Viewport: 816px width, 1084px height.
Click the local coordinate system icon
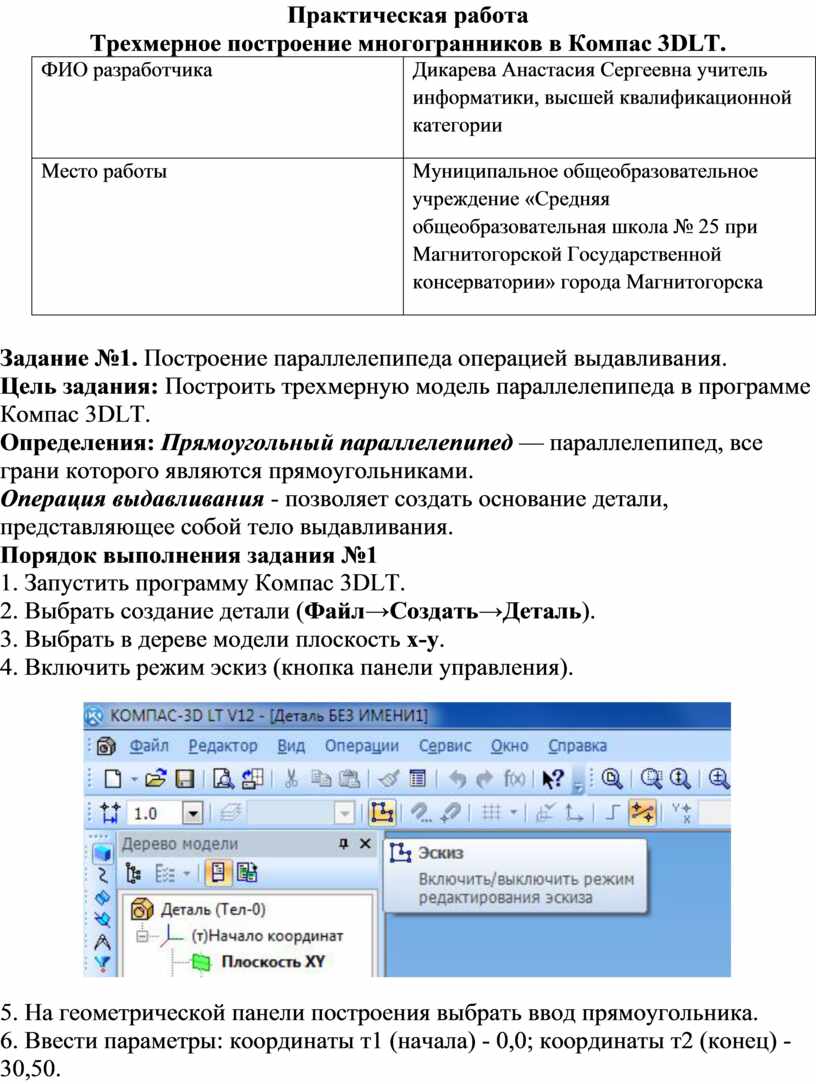(x=574, y=813)
